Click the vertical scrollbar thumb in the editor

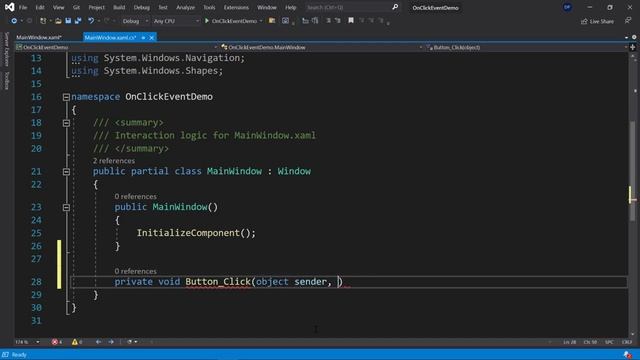632,171
